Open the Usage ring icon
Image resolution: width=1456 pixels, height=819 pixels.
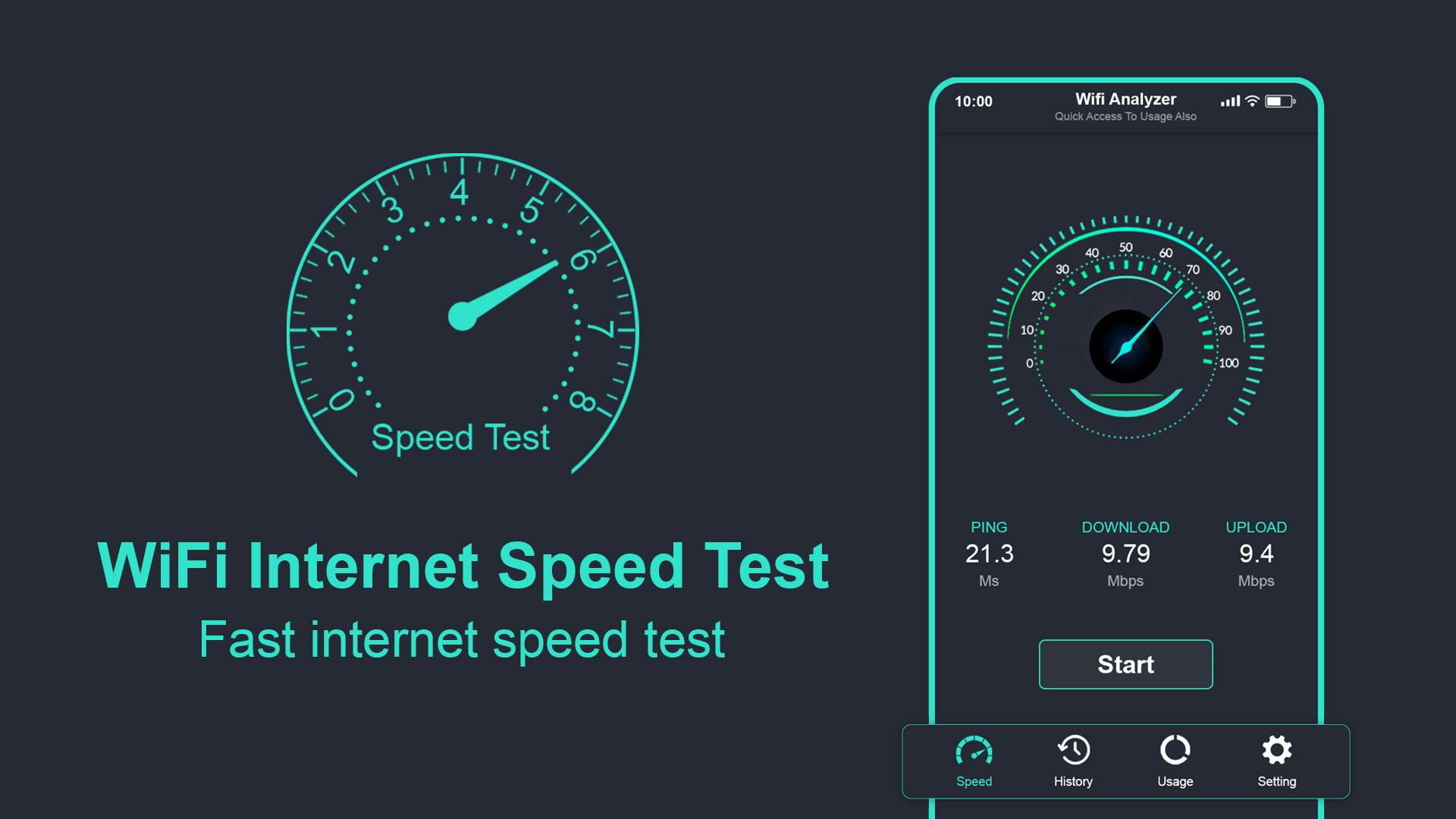[x=1175, y=750]
